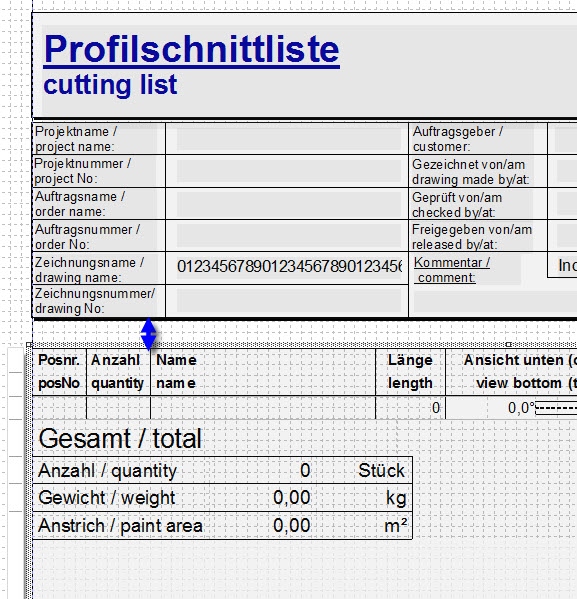This screenshot has width=577, height=599.
Task: Click the empty Zeichnungsnummer value field
Action: pyautogui.click(x=289, y=300)
